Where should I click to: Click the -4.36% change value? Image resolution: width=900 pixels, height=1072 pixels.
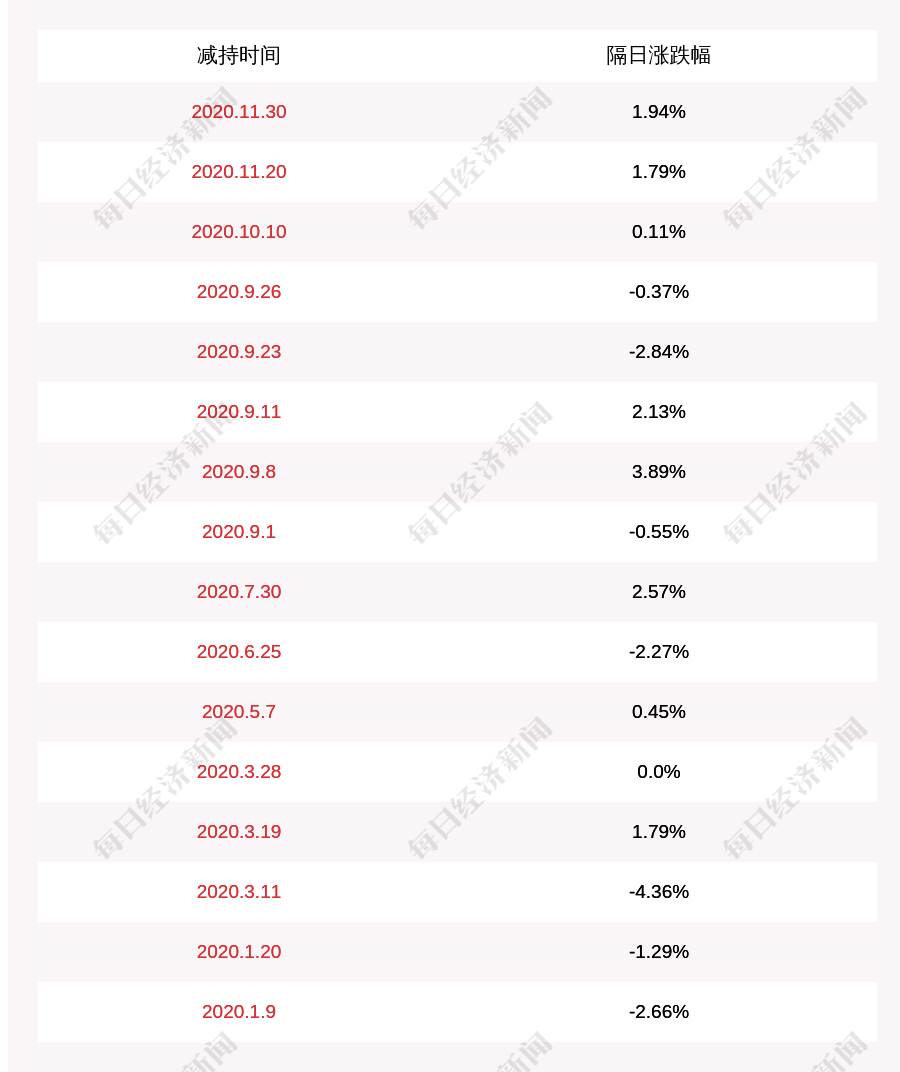659,892
